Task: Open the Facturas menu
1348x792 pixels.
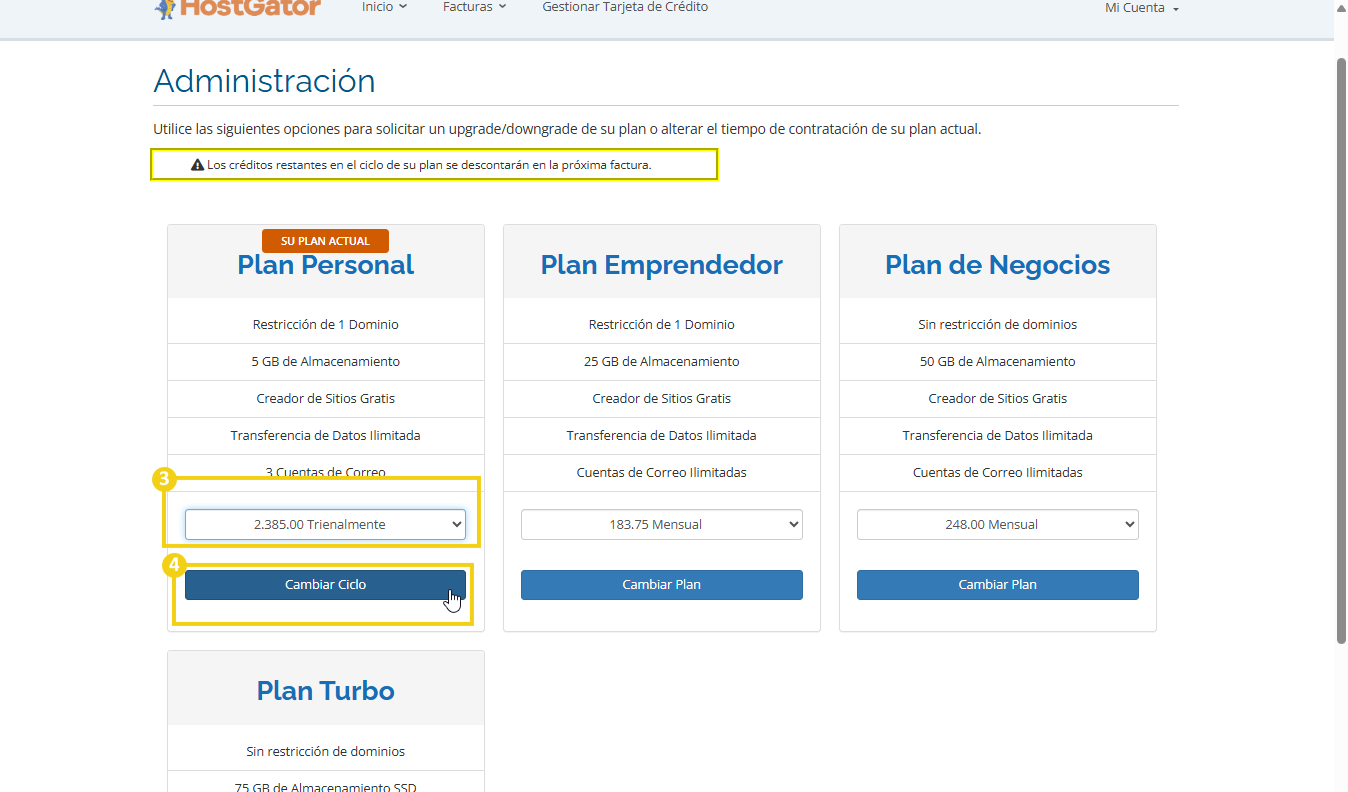Action: (x=474, y=7)
